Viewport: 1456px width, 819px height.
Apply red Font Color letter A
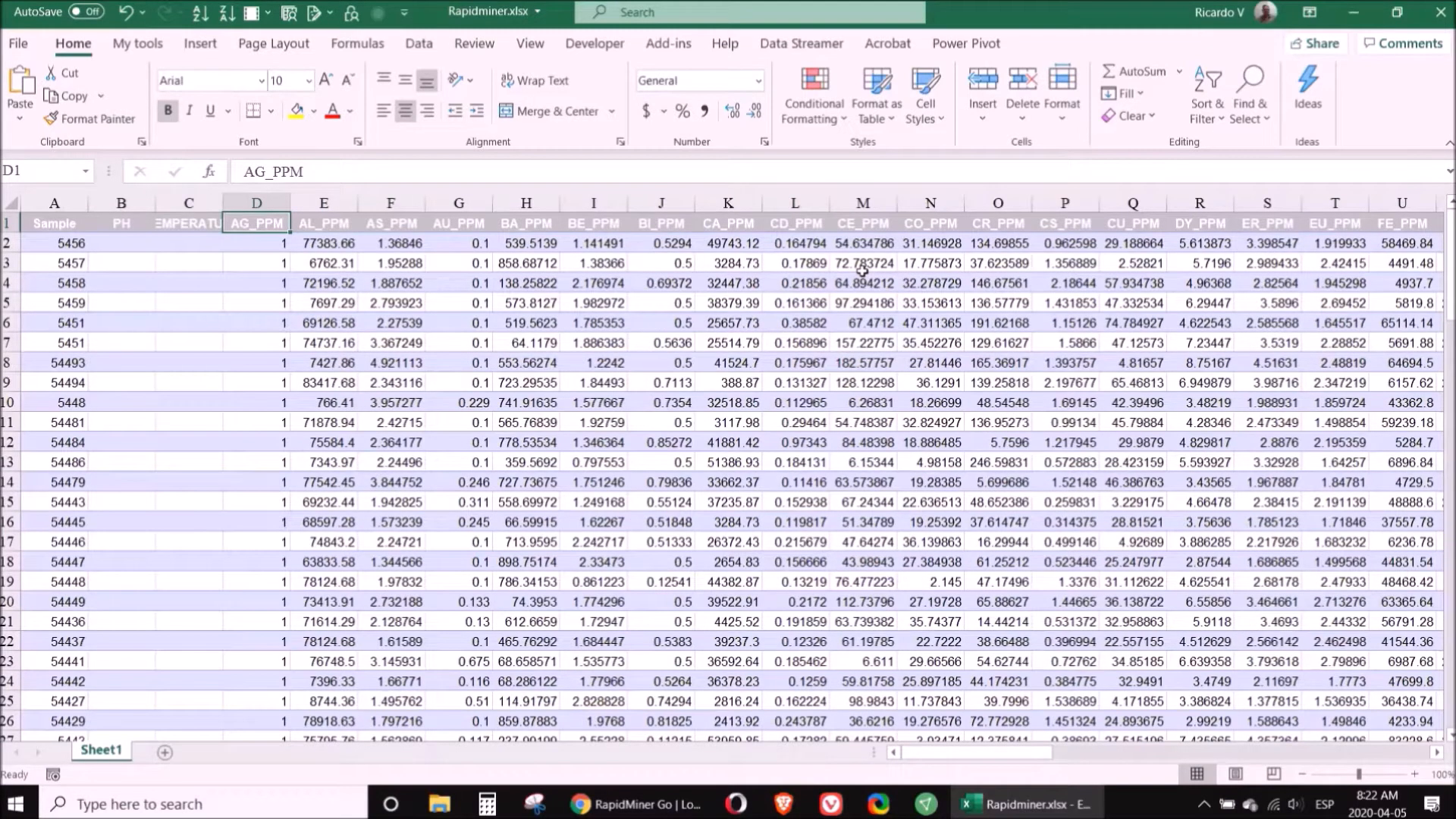click(332, 111)
